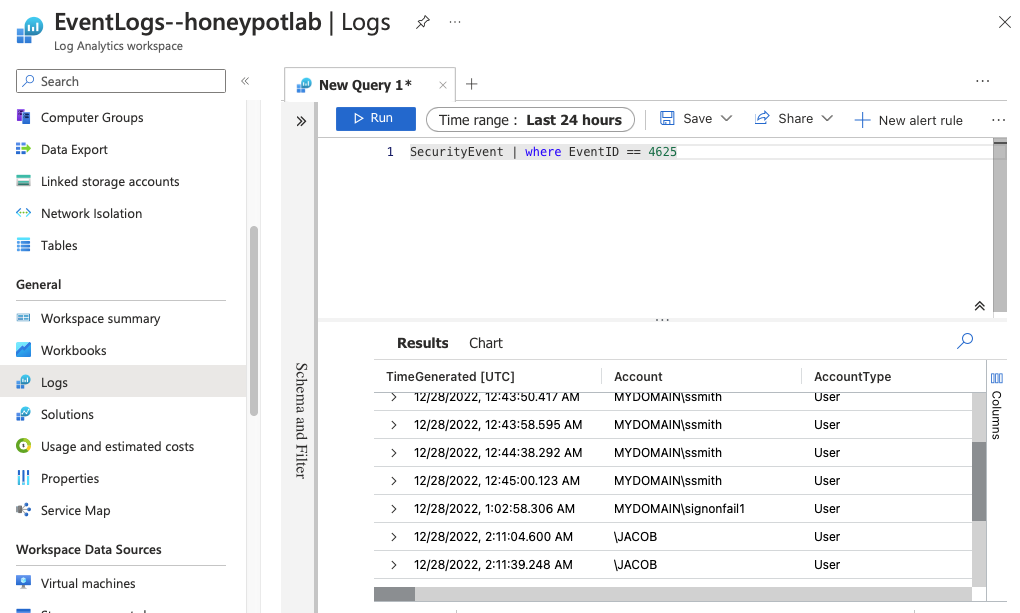This screenshot has height=613, width=1020.
Task: Change Time range Last 24 hours
Action: pos(530,120)
